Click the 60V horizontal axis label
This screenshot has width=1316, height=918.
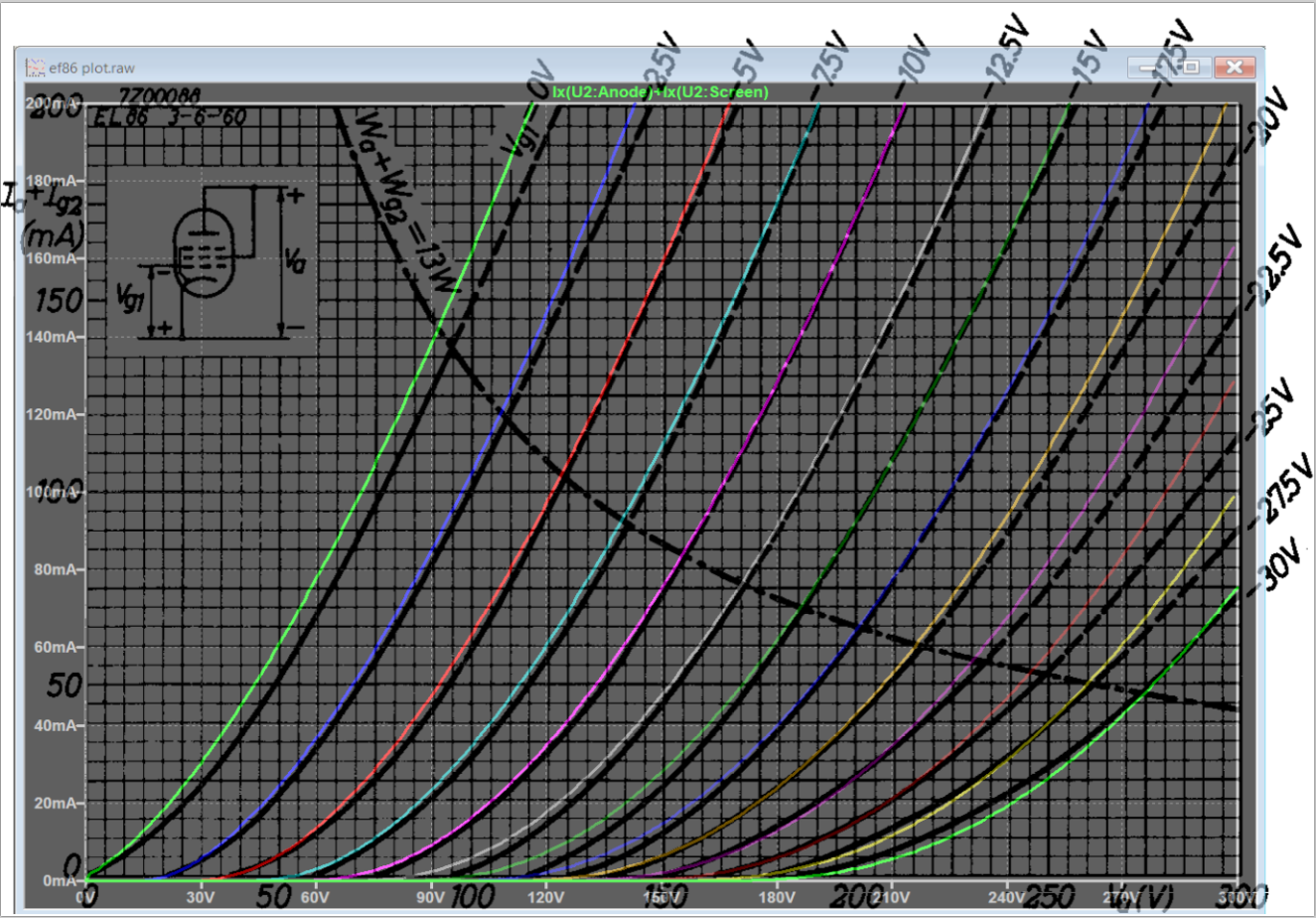coord(316,897)
